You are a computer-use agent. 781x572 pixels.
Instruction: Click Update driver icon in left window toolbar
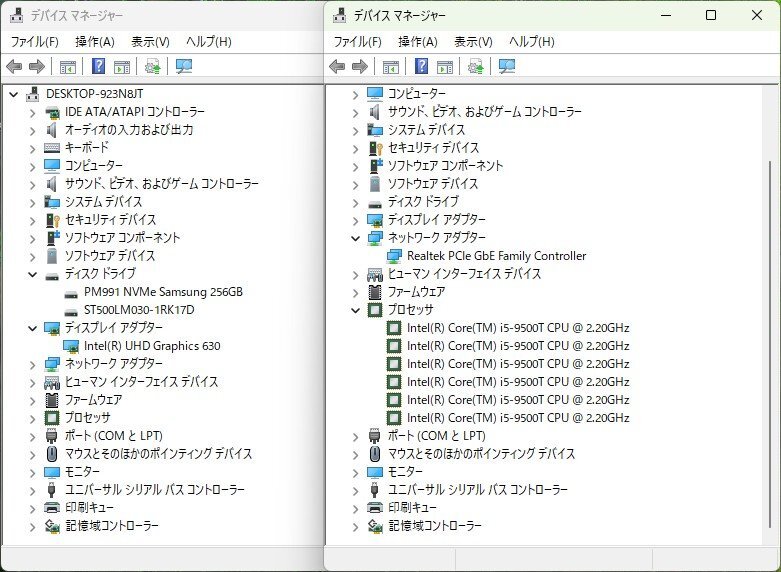[152, 66]
